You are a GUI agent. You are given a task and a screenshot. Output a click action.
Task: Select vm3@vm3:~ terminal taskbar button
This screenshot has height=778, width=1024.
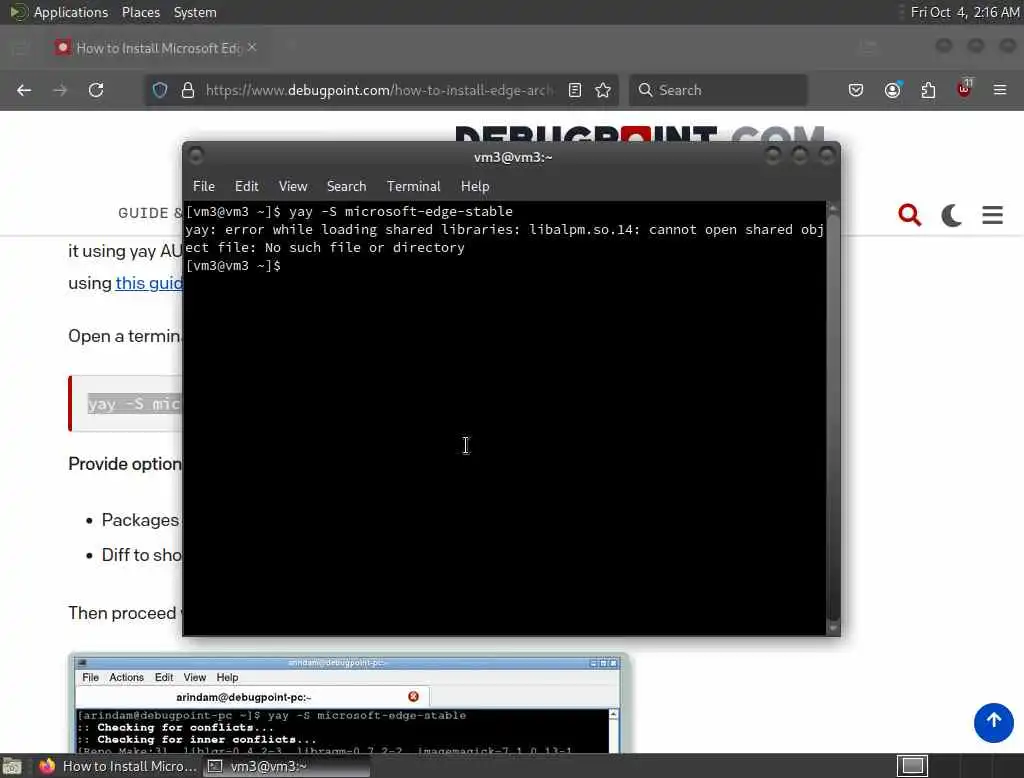[287, 766]
